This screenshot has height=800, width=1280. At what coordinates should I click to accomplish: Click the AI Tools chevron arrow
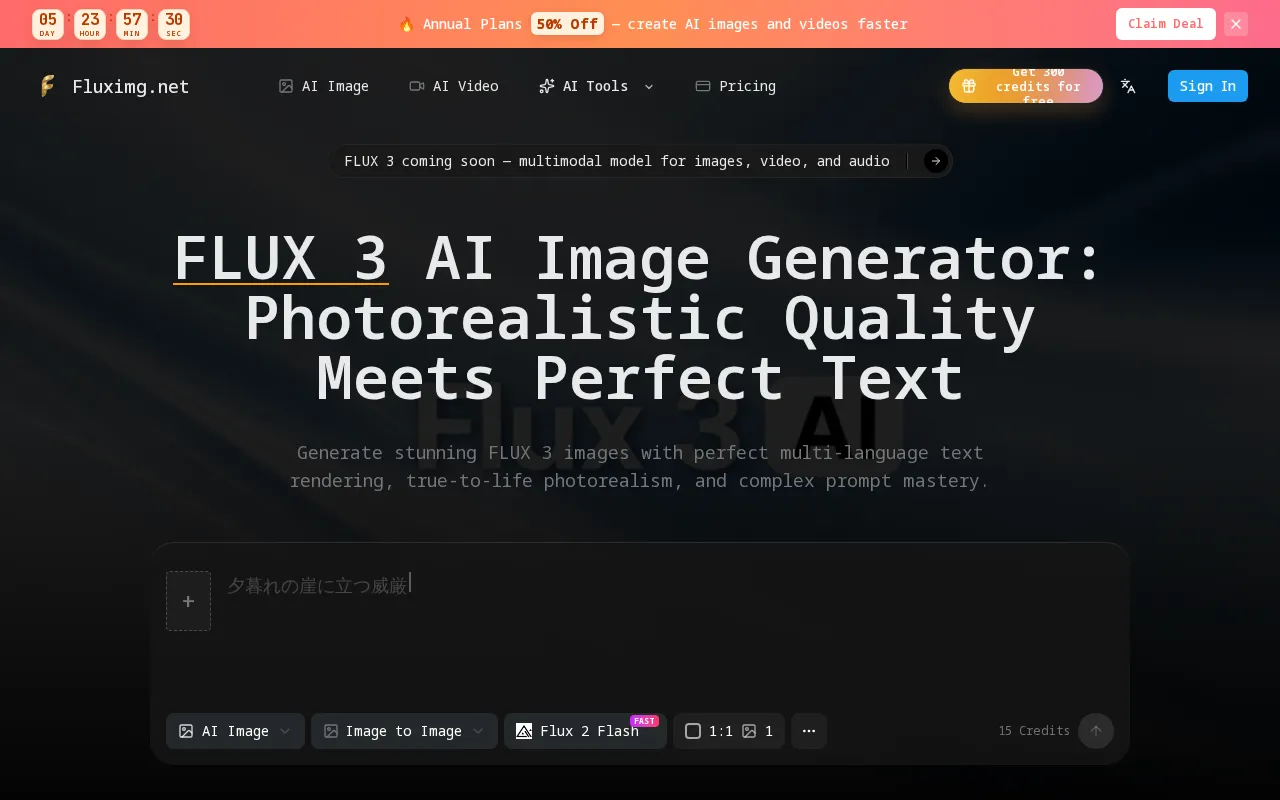[x=649, y=86]
